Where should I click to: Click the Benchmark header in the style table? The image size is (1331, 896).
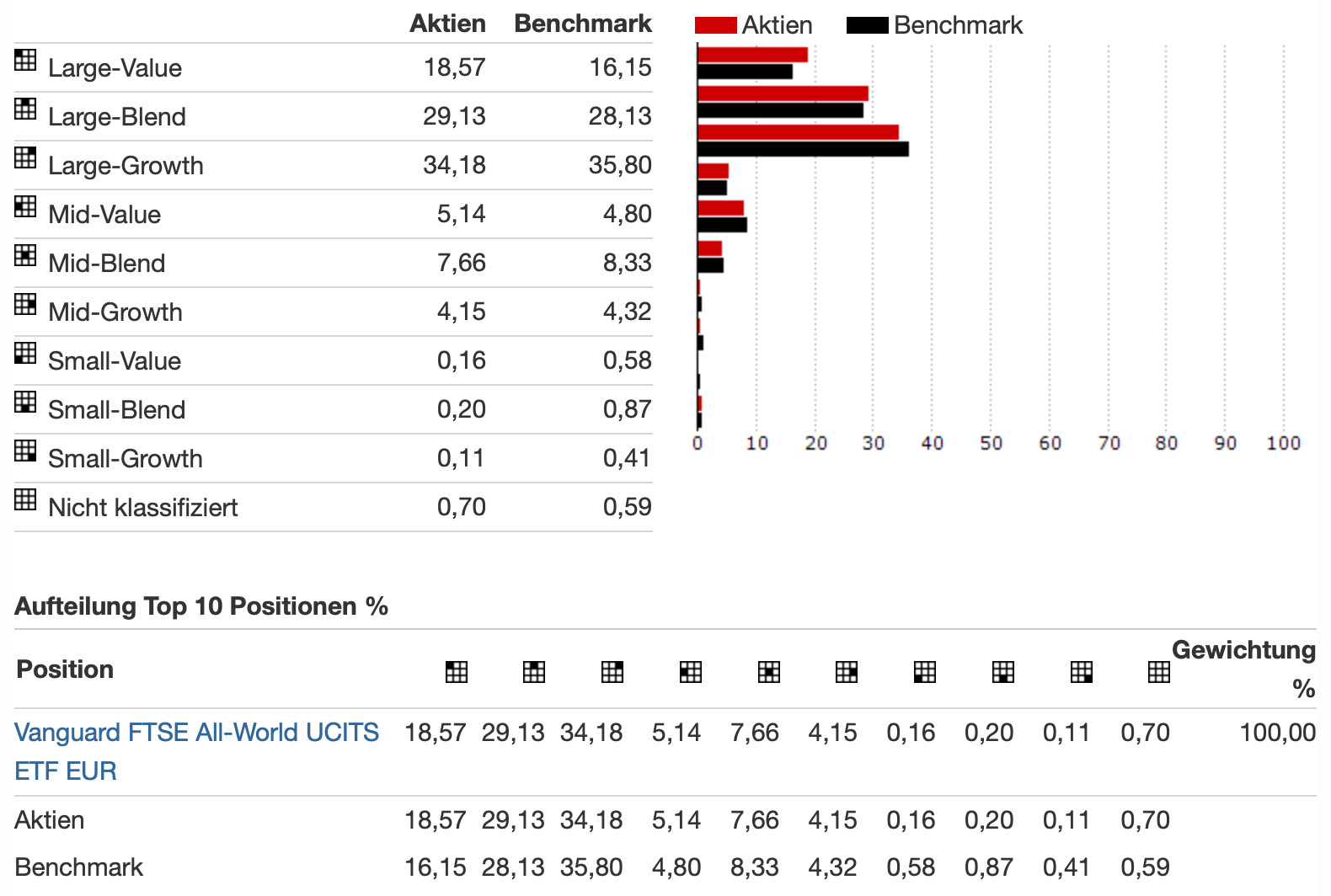coord(583,24)
